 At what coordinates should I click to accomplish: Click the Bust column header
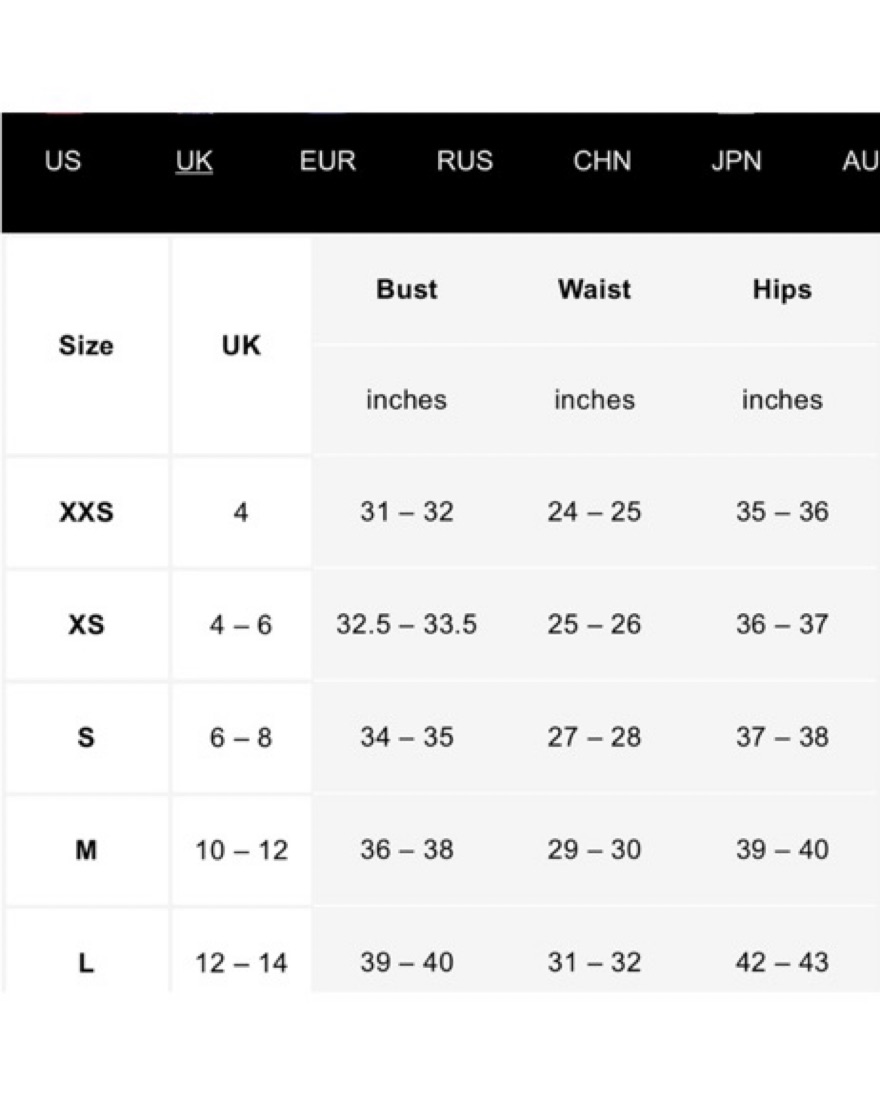(406, 289)
